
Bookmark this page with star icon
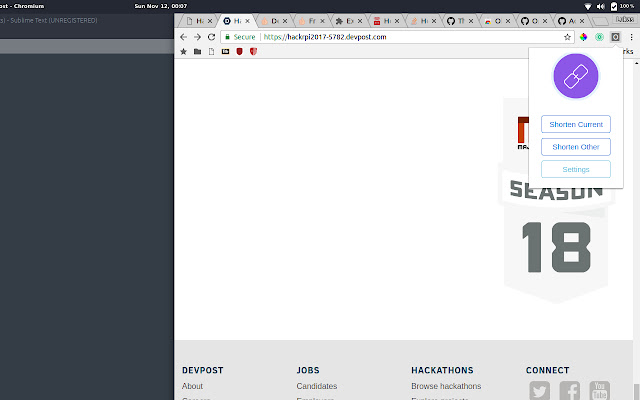[x=567, y=37]
